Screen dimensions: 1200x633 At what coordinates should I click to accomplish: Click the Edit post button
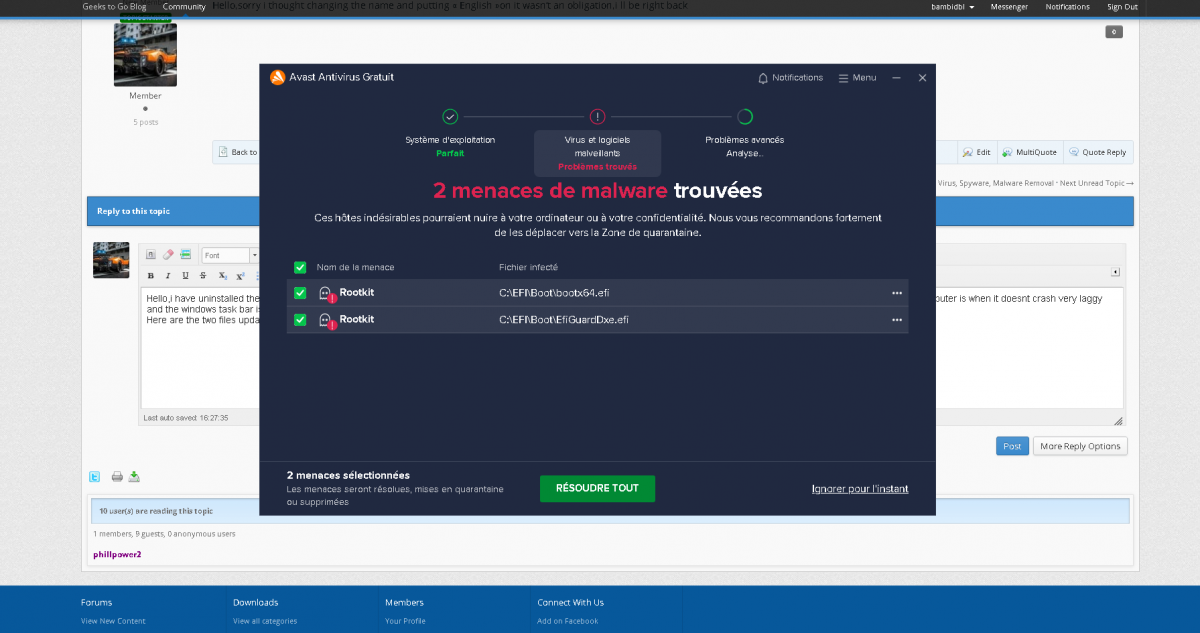[976, 152]
